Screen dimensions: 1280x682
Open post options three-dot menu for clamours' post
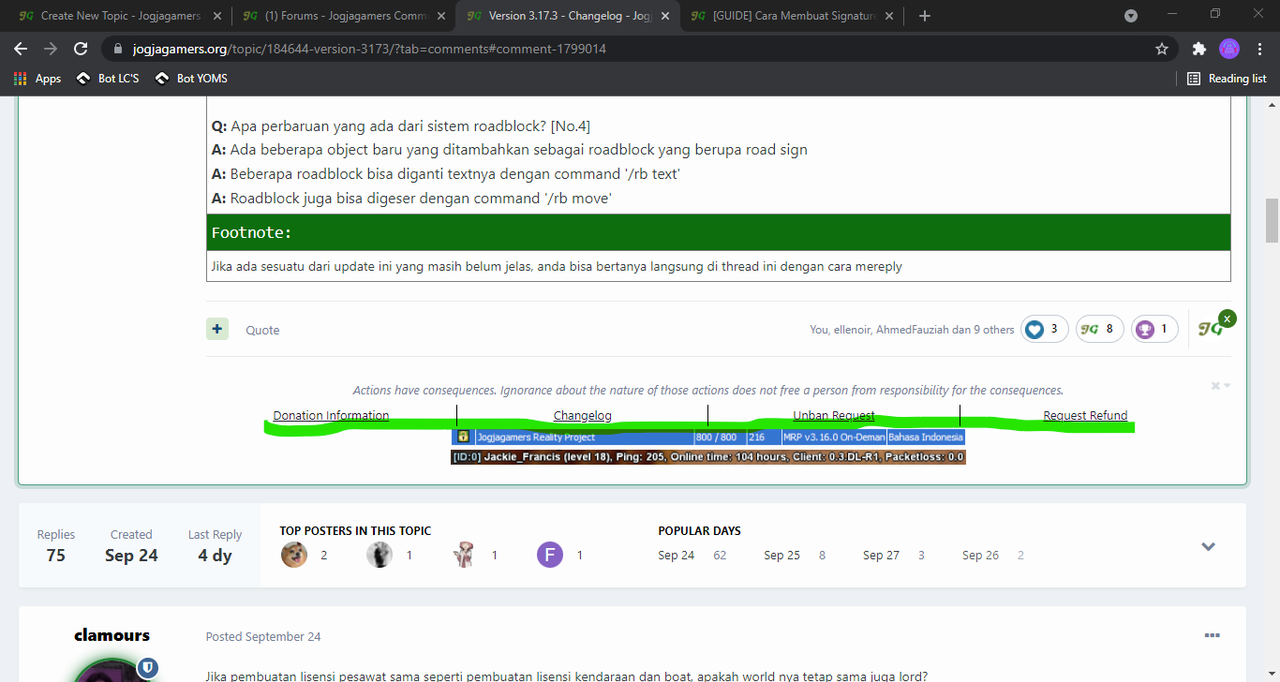(x=1212, y=635)
